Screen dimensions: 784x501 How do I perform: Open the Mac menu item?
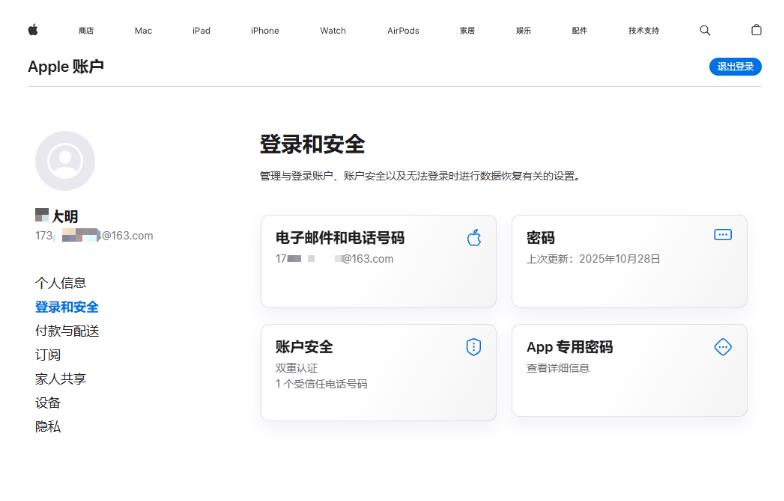[x=143, y=31]
